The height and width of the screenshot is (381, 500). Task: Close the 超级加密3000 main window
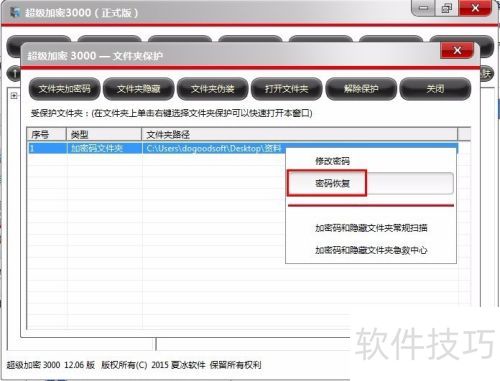tap(475, 8)
